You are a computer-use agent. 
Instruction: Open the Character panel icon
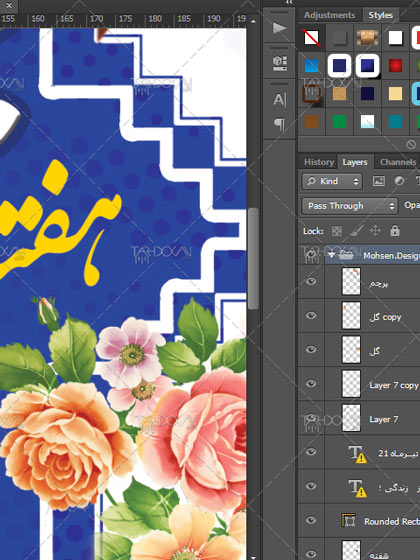pos(279,100)
